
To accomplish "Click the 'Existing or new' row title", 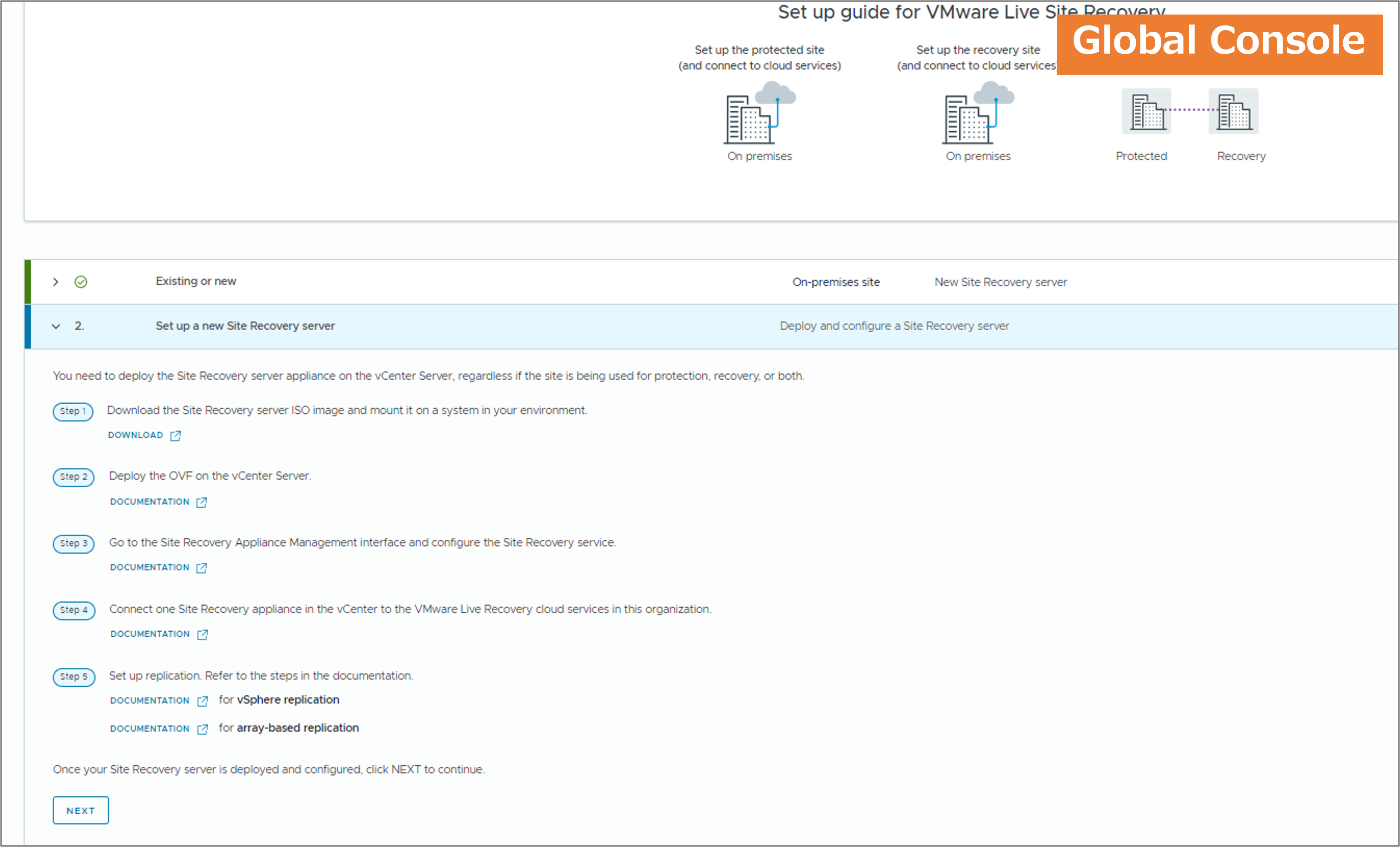I will [x=196, y=281].
